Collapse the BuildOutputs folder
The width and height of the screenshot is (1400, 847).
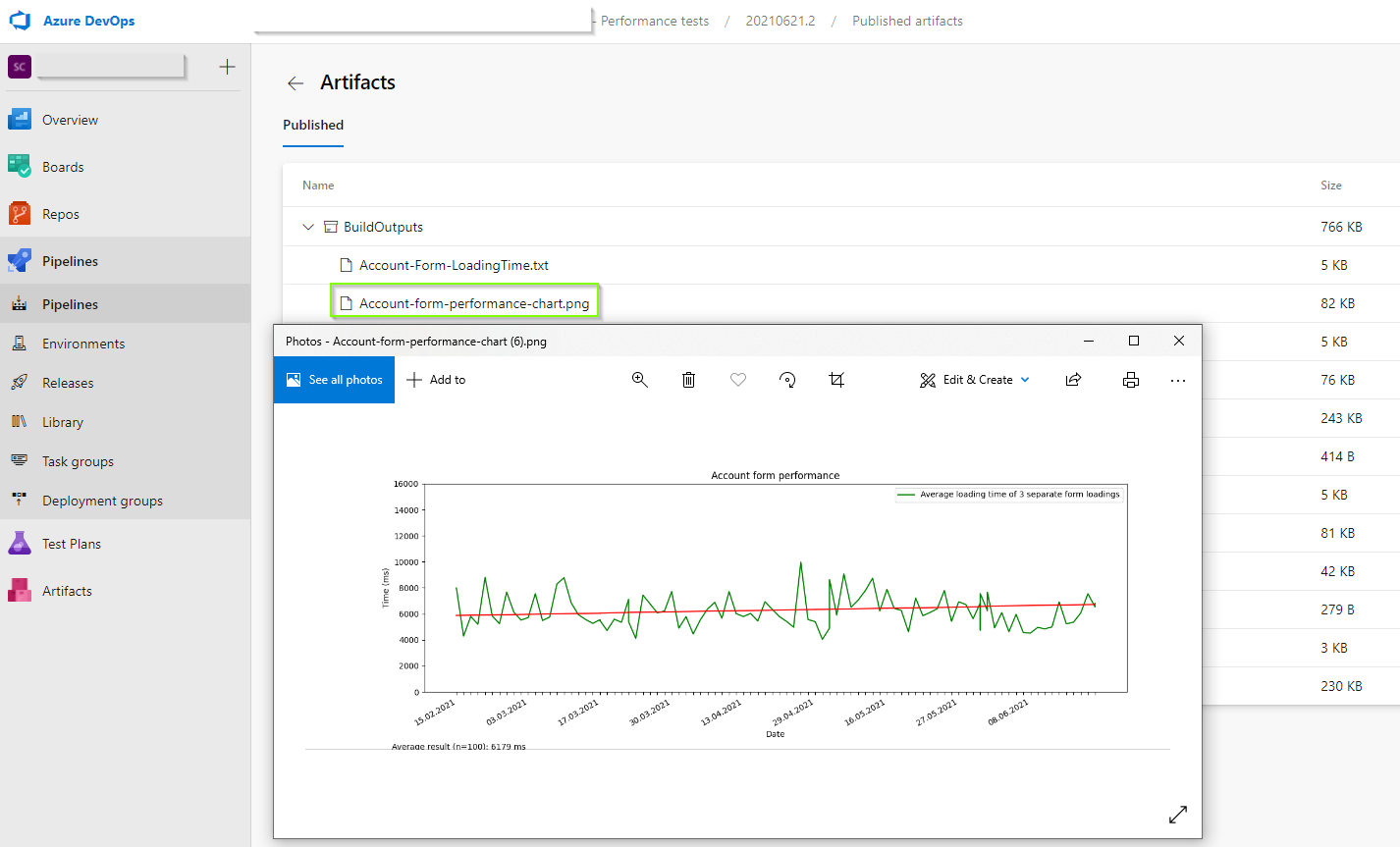point(308,226)
